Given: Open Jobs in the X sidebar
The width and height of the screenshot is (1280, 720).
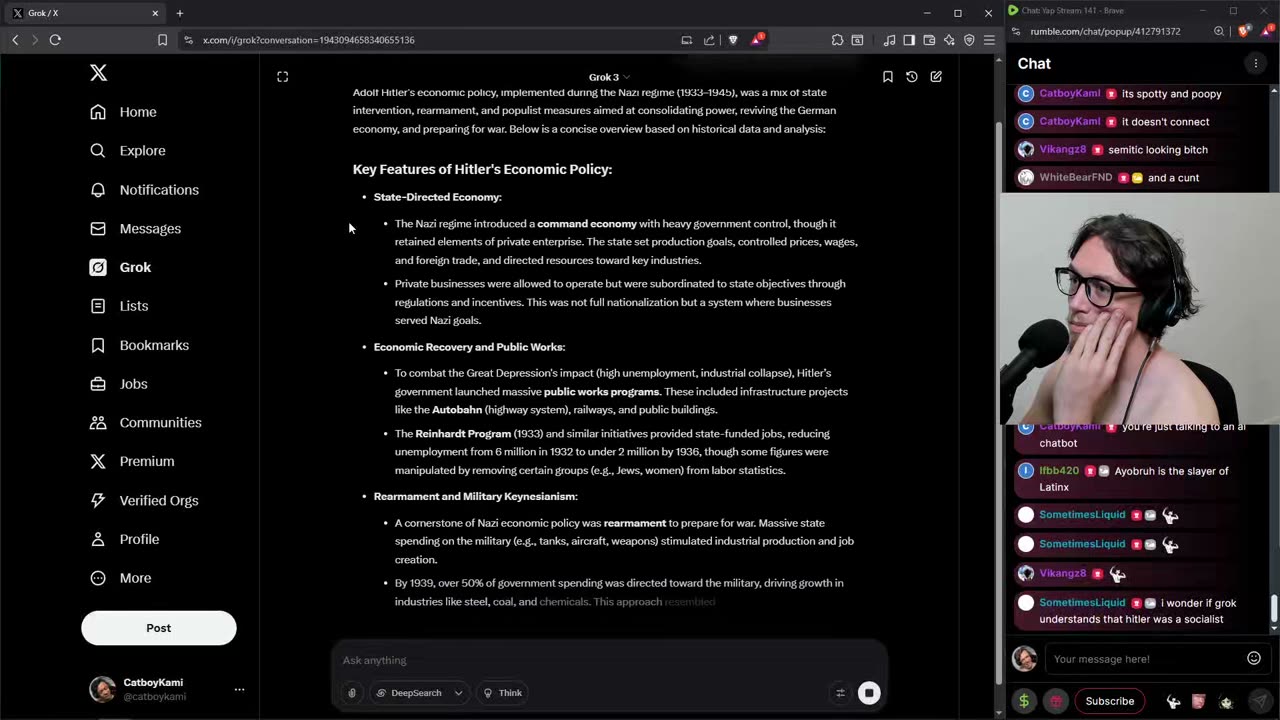Looking at the screenshot, I should pos(118,384).
